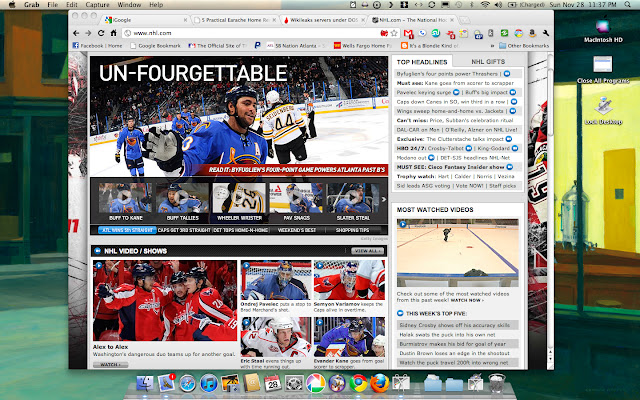Click the WATCH NOW link under most watched videos

467,300
